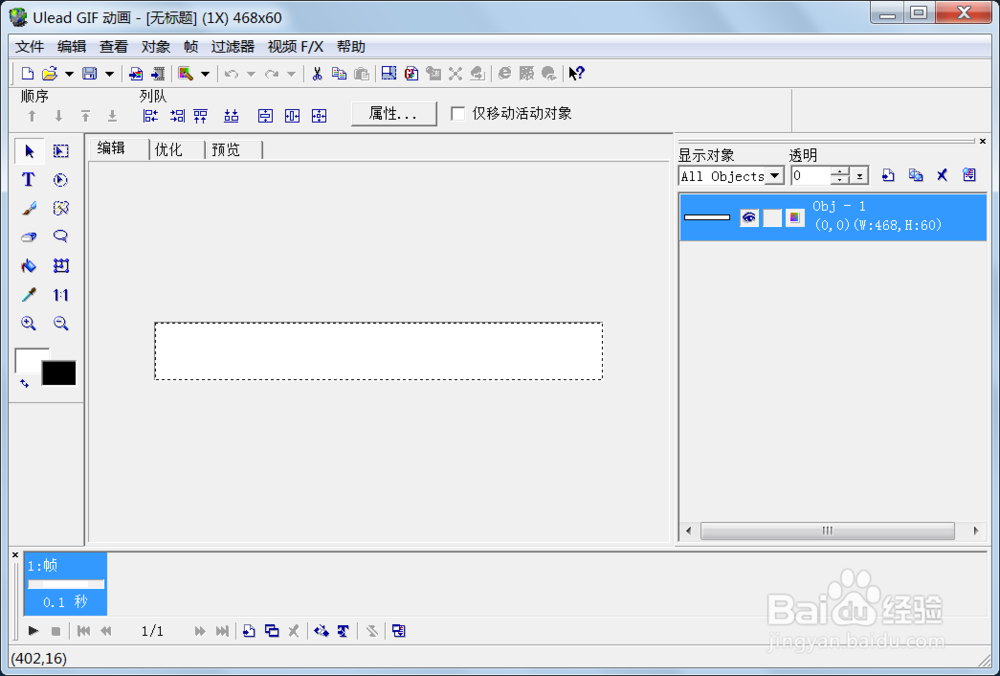Duplicate object icon in object panel
The width and height of the screenshot is (1000, 676).
pos(915,175)
